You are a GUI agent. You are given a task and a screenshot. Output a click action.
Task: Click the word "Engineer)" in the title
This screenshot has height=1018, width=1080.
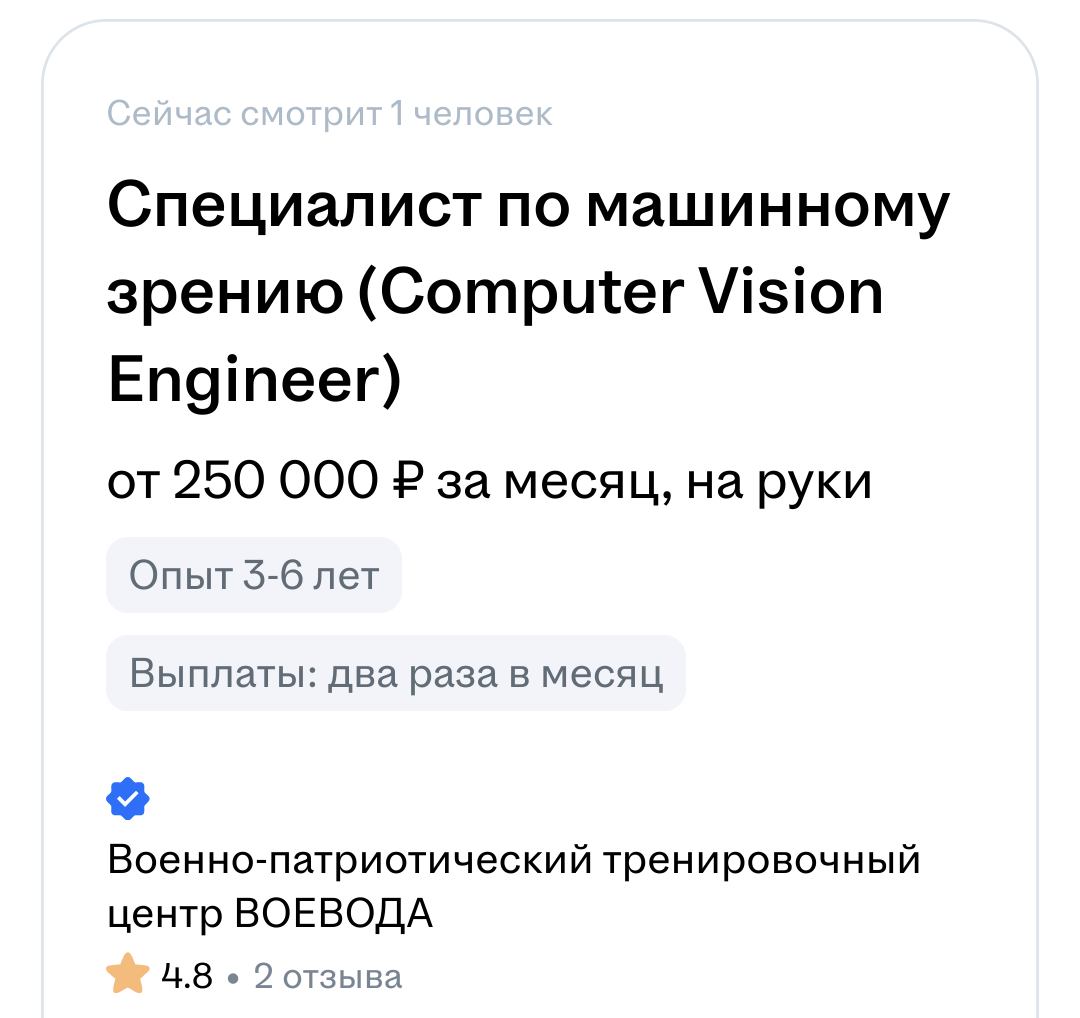point(254,380)
